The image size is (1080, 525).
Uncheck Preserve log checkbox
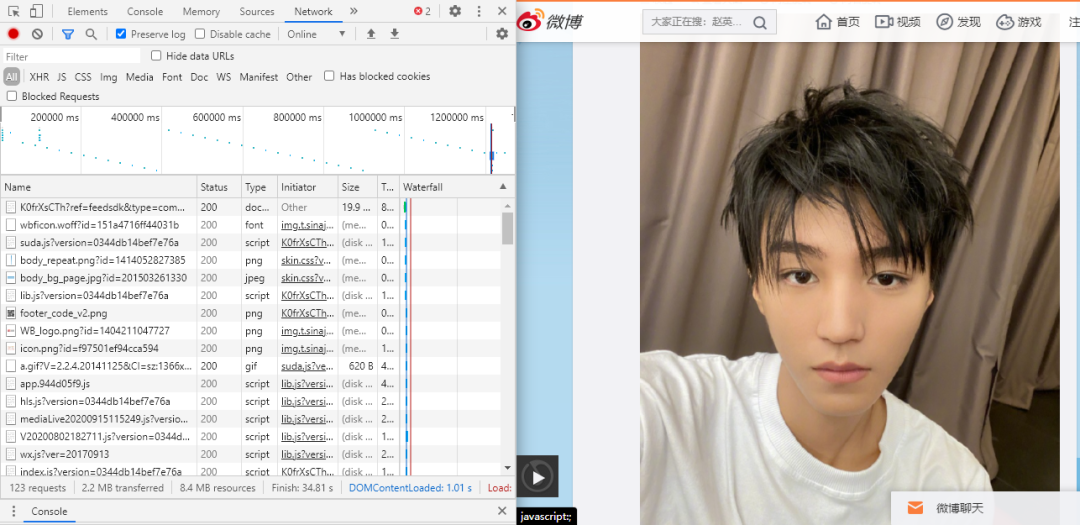tap(121, 34)
